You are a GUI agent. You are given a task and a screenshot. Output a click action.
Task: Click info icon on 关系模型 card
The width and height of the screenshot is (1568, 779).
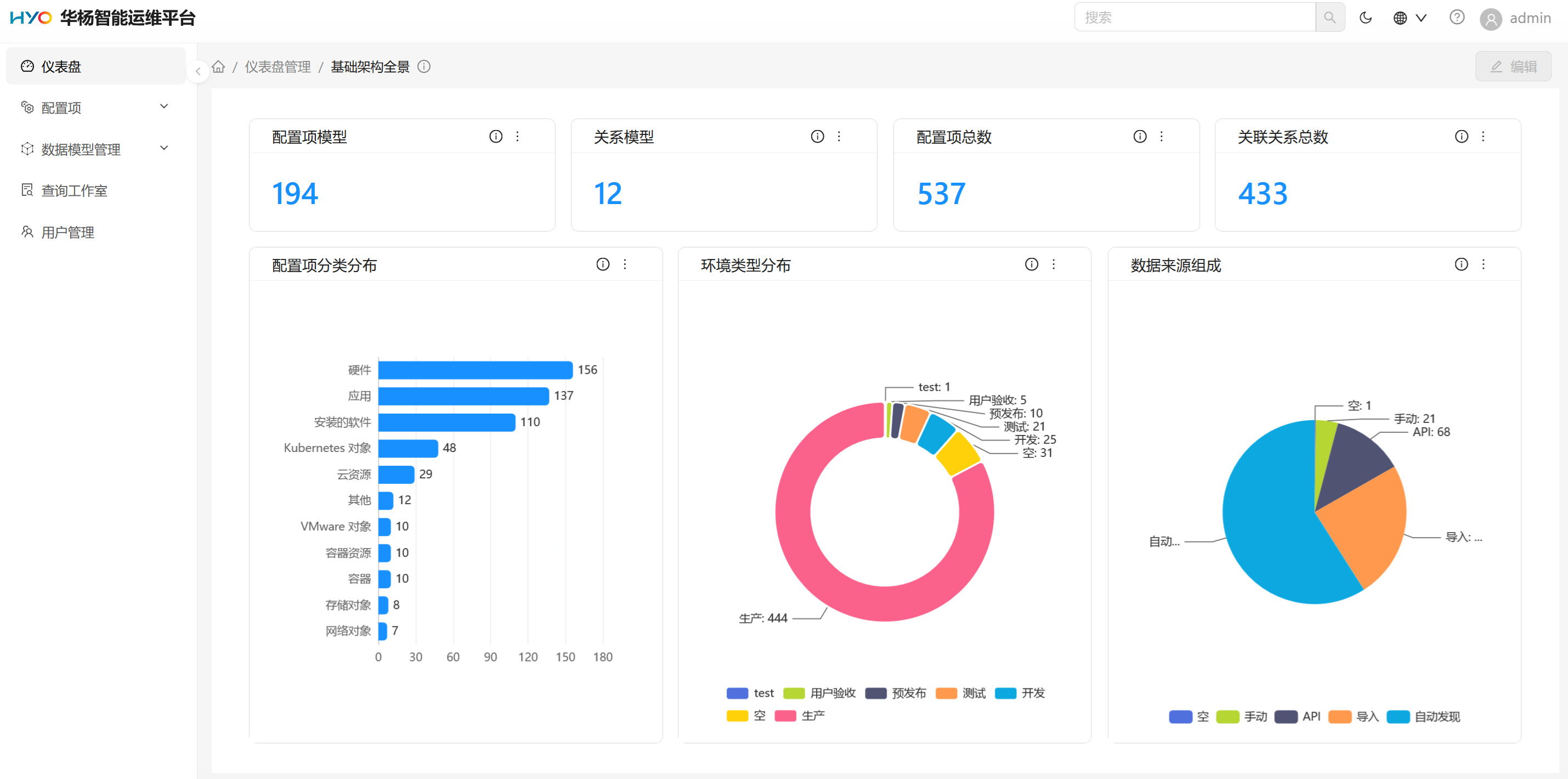[x=817, y=137]
